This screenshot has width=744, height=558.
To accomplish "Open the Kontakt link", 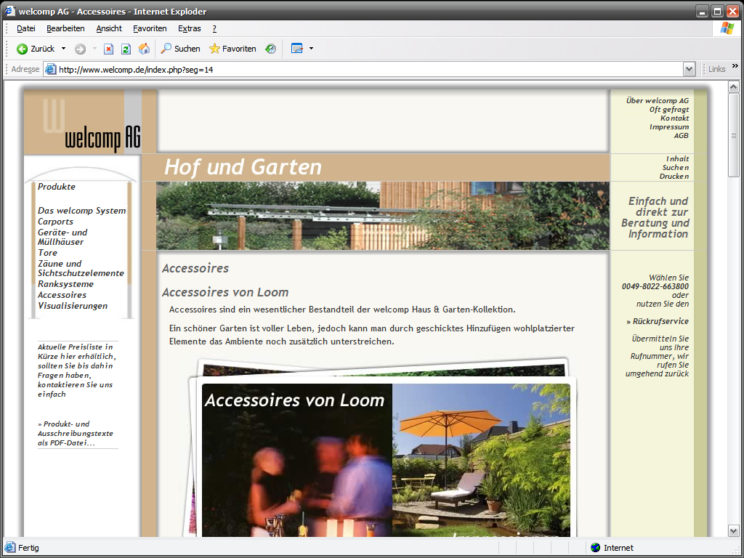I will point(674,118).
